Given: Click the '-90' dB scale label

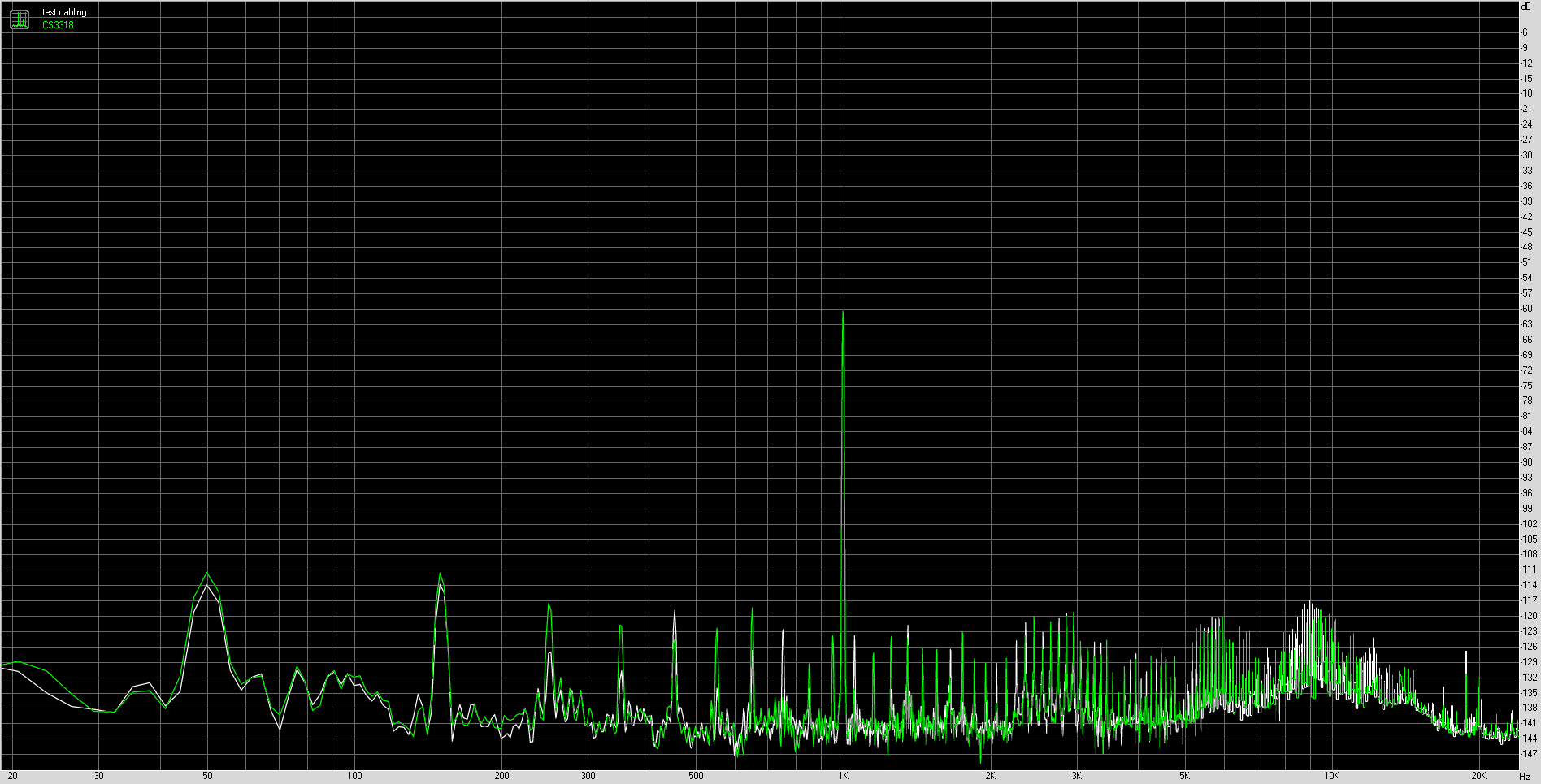Looking at the screenshot, I should pyautogui.click(x=1527, y=462).
